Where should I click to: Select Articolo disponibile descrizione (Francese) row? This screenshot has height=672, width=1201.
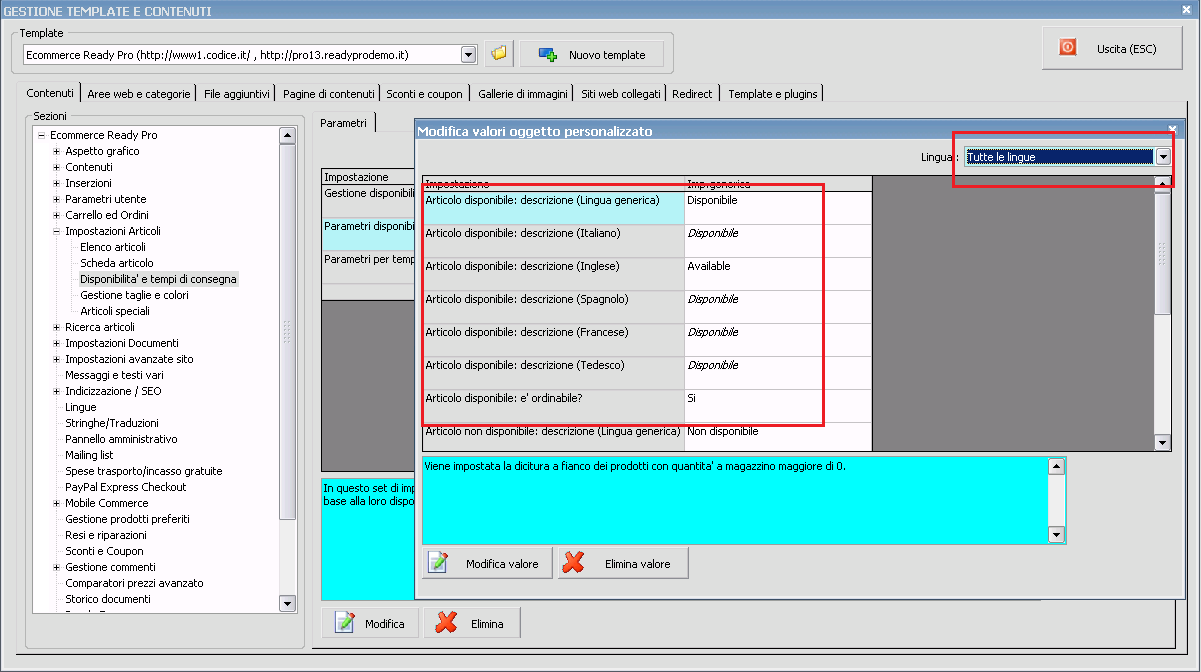(647, 340)
